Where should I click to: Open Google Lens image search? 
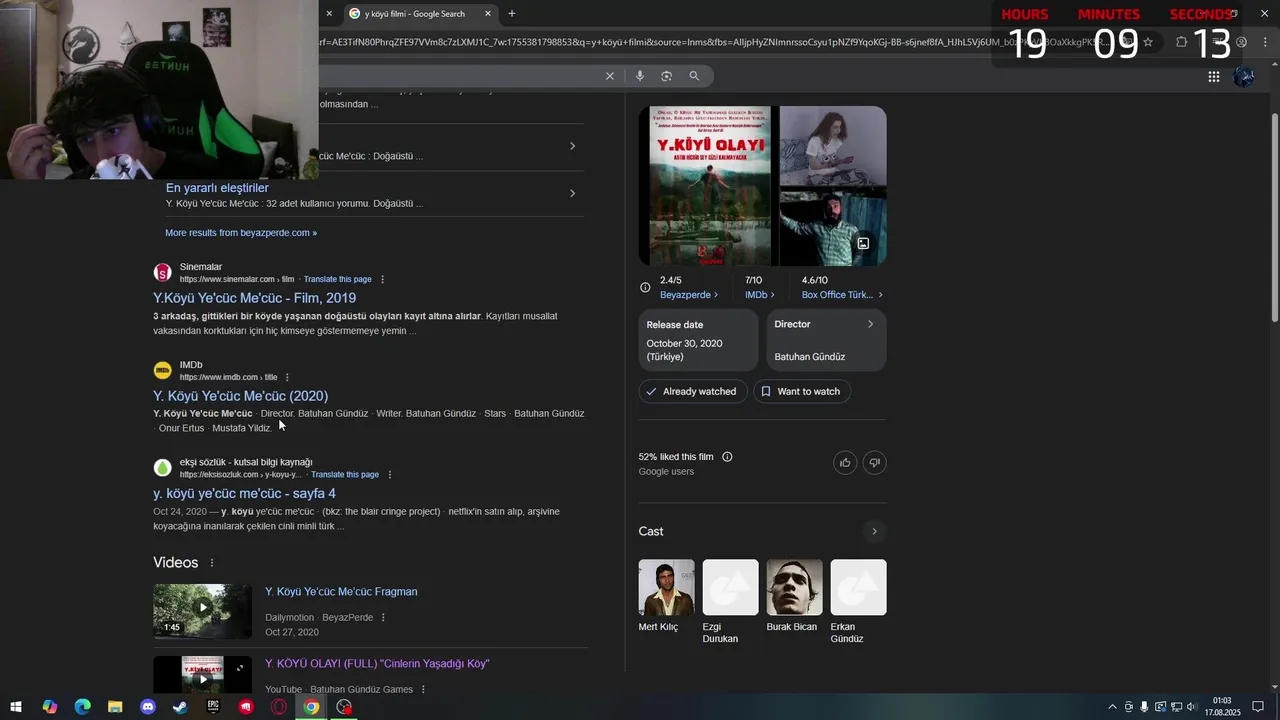(667, 76)
